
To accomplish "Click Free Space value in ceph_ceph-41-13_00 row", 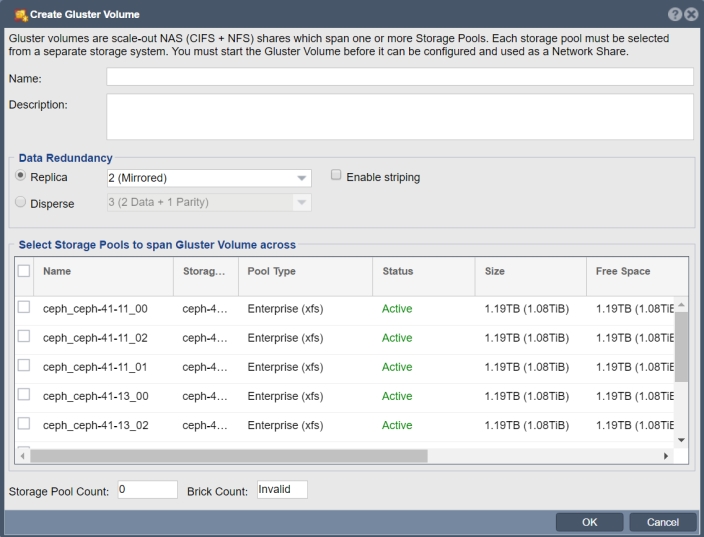I will (x=635, y=396).
